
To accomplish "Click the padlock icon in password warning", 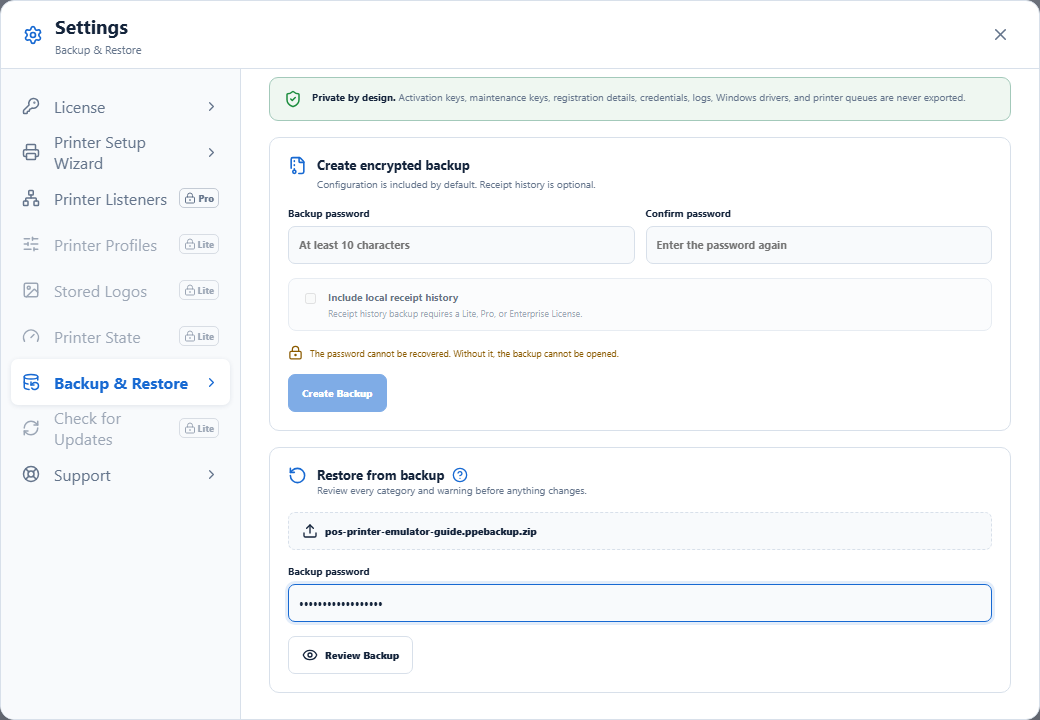I will pyautogui.click(x=296, y=353).
